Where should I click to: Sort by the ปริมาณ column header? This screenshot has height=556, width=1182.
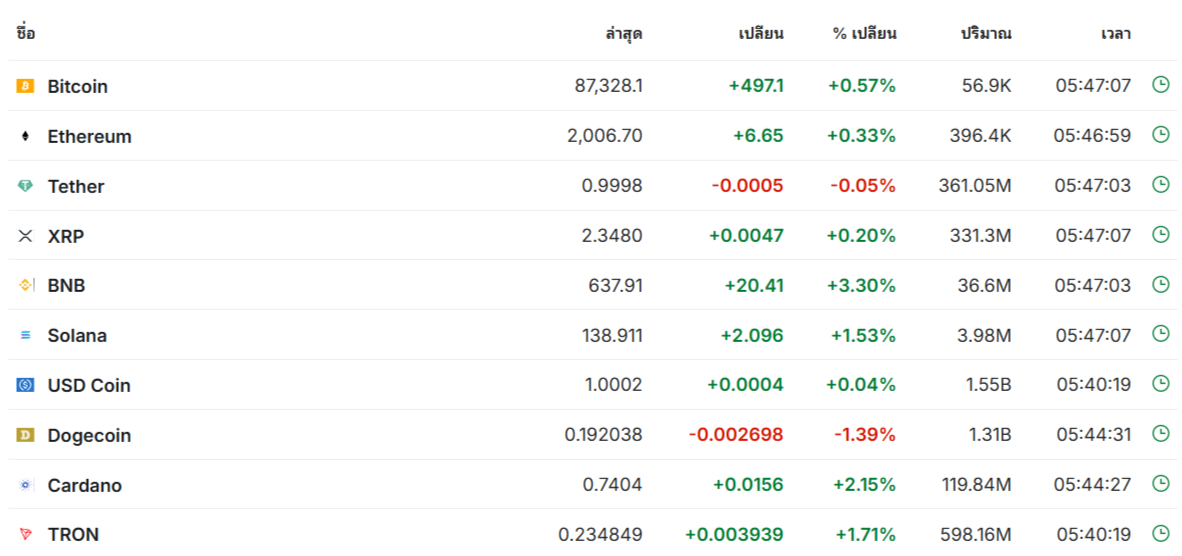click(986, 33)
